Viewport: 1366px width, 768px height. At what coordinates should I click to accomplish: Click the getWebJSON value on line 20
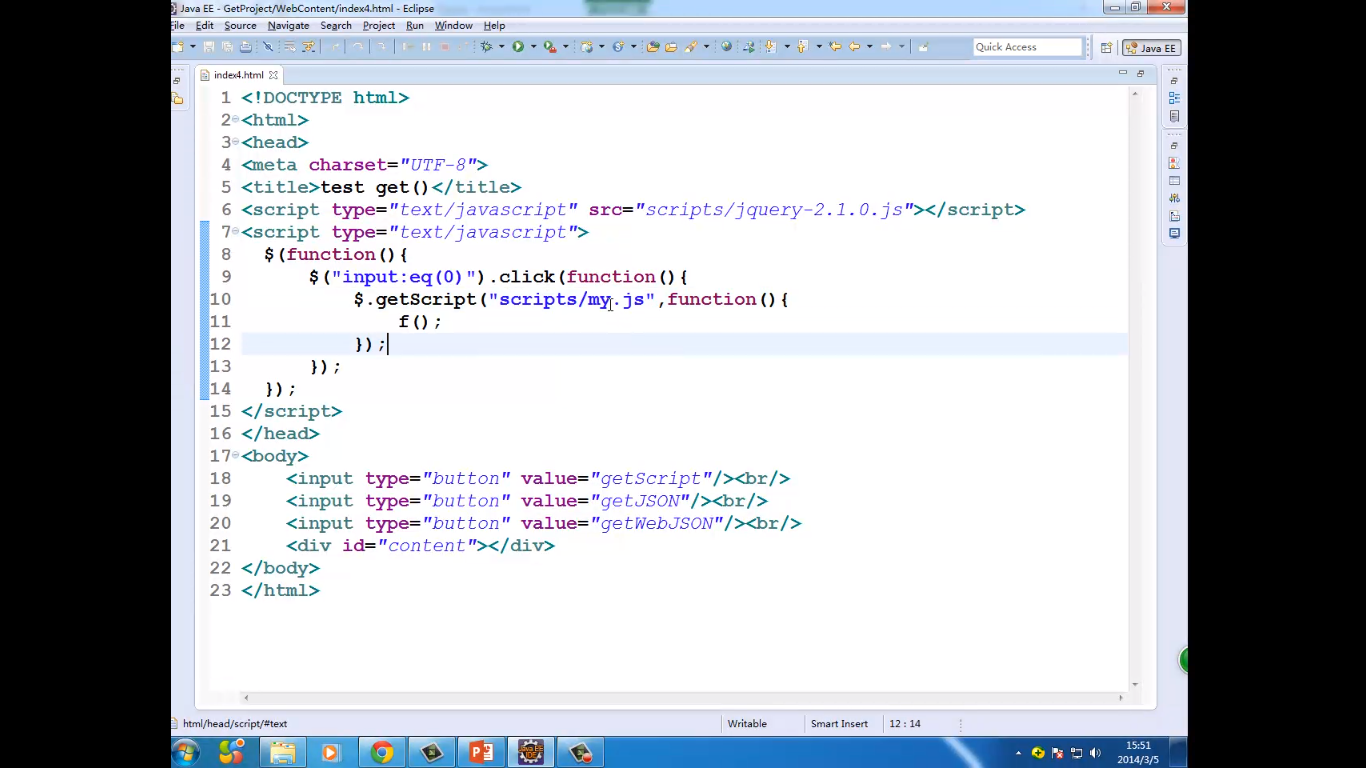(x=657, y=523)
